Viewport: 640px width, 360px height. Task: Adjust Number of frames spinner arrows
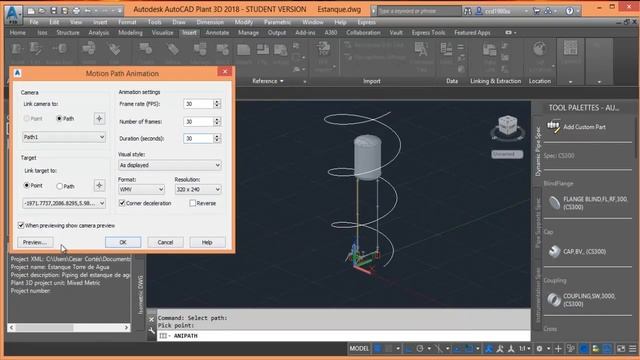tap(217, 122)
